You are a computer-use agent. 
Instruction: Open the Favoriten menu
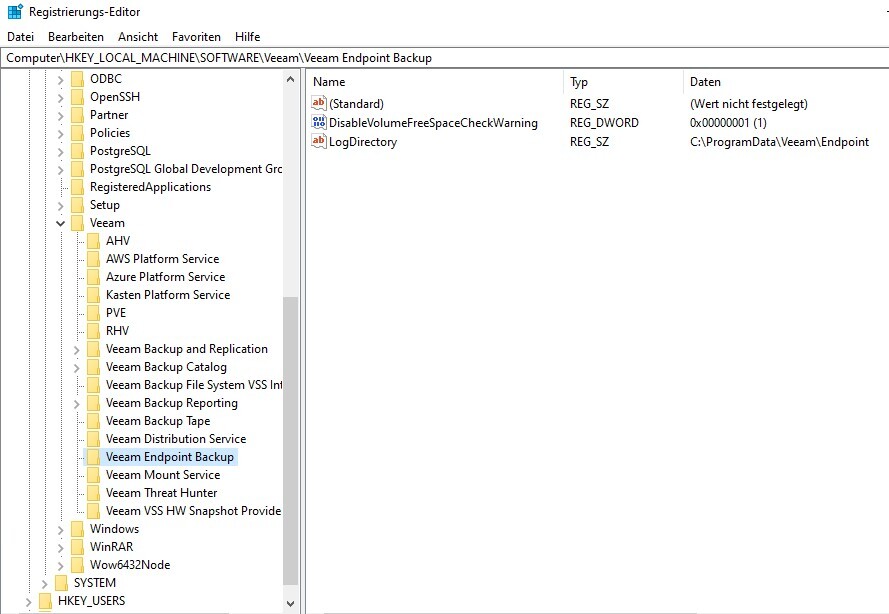click(x=196, y=37)
